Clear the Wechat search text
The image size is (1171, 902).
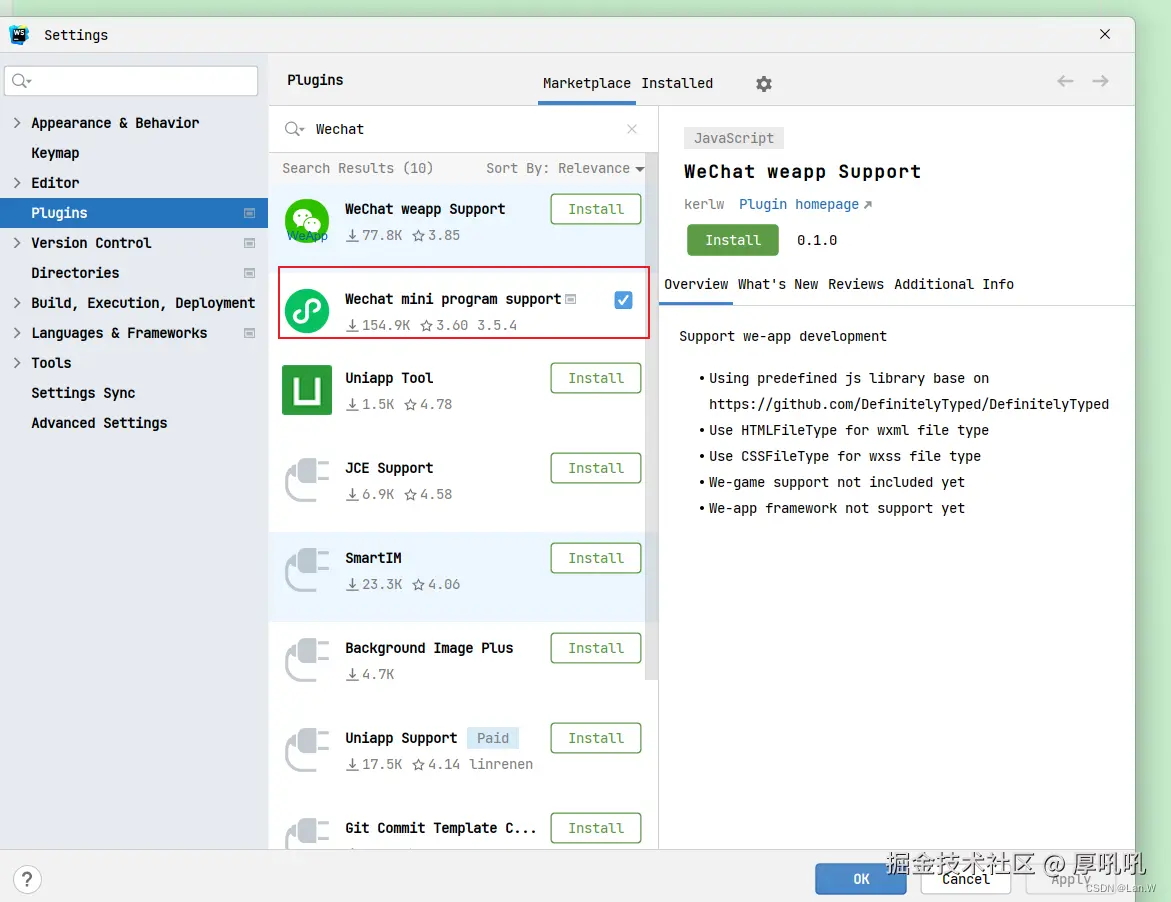click(x=632, y=129)
